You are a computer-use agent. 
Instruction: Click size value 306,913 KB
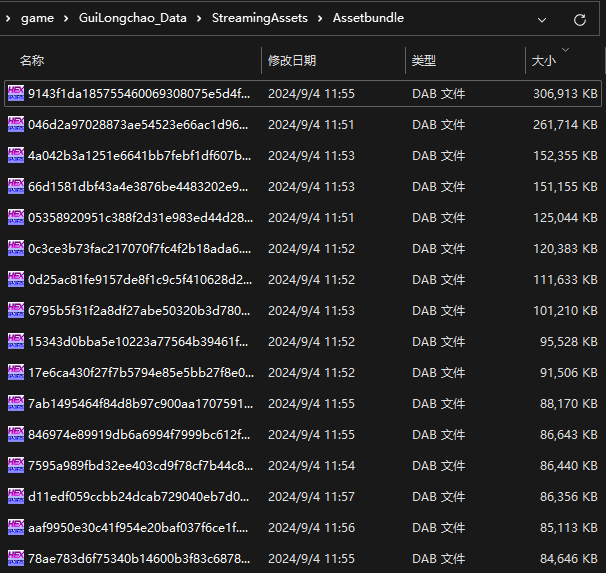[565, 94]
